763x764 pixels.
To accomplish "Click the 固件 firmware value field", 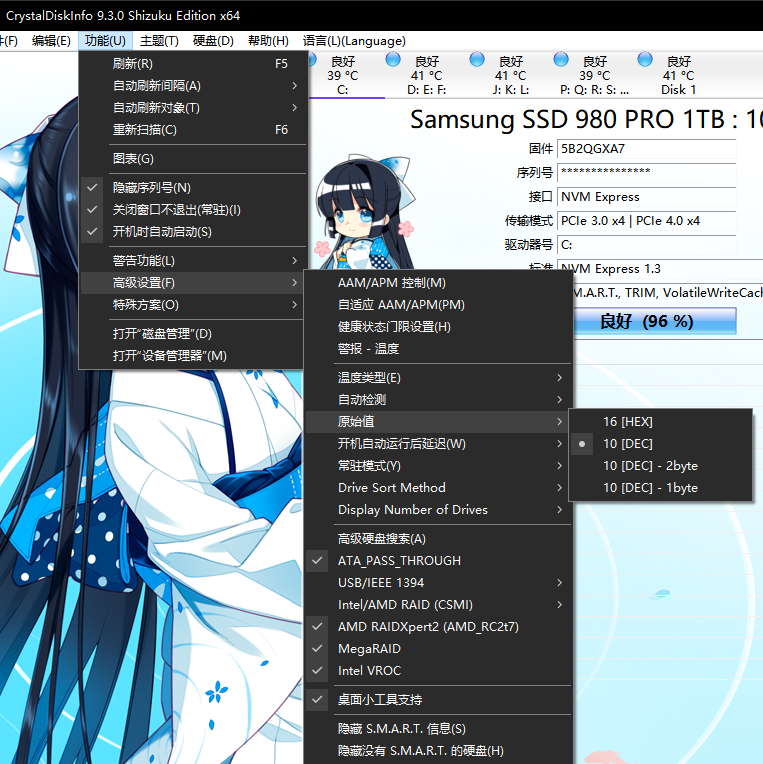I will 646,149.
